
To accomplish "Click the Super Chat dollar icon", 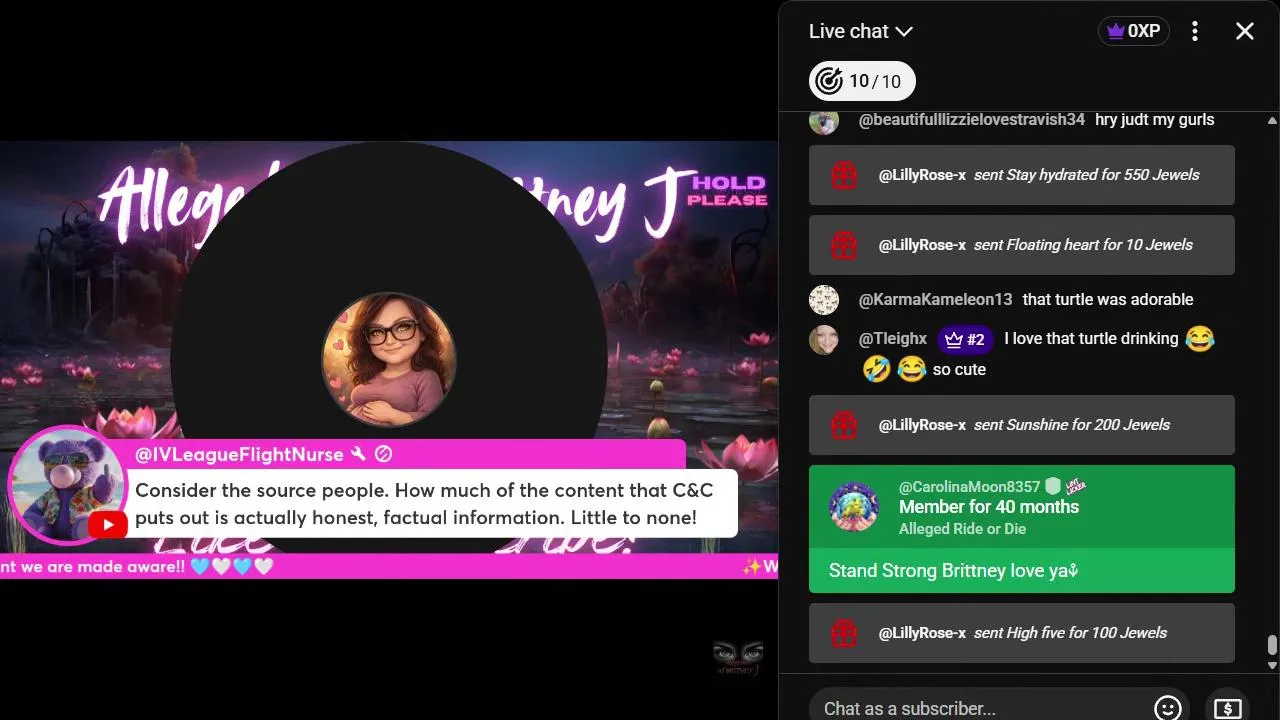I will tap(1227, 708).
